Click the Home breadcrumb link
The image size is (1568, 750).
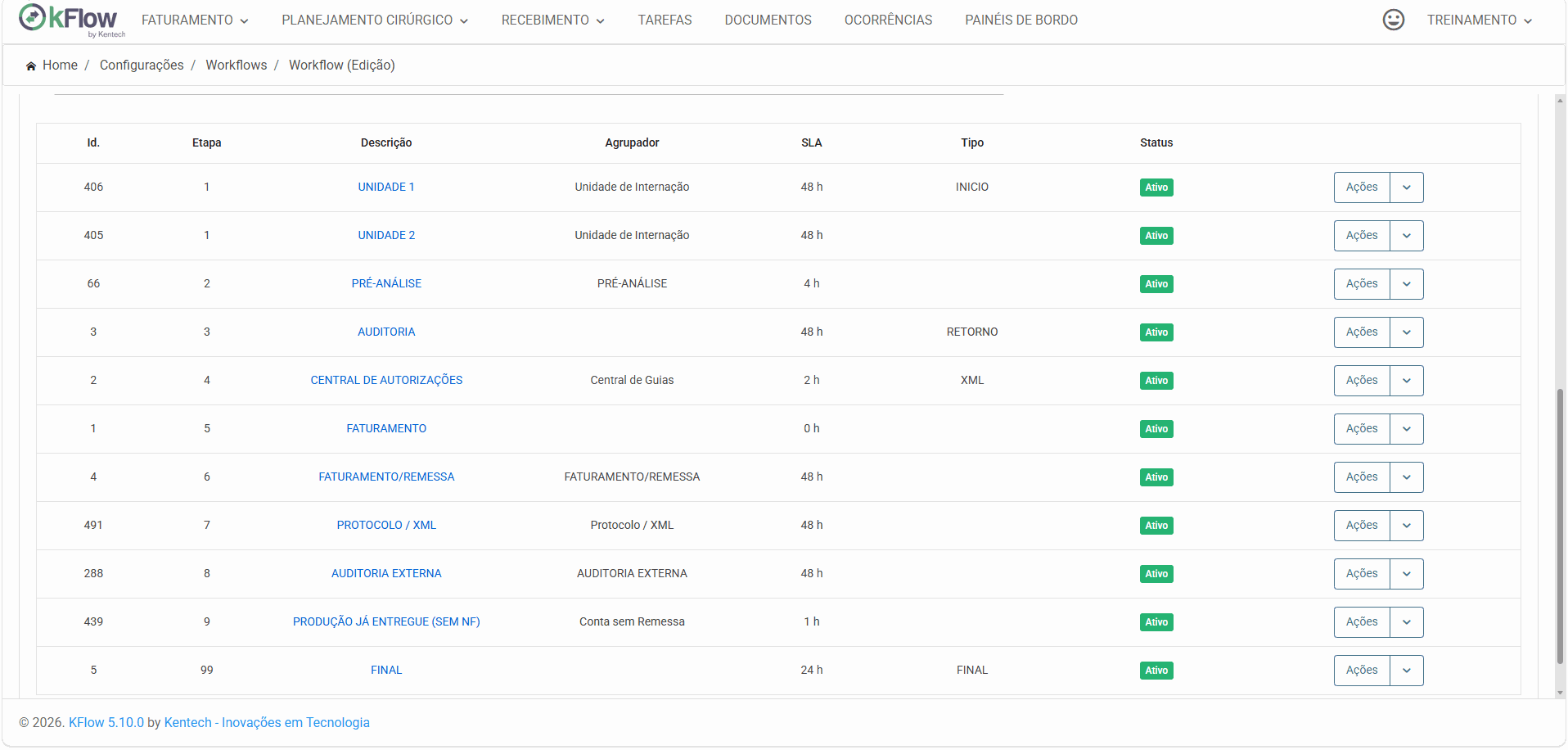point(60,65)
